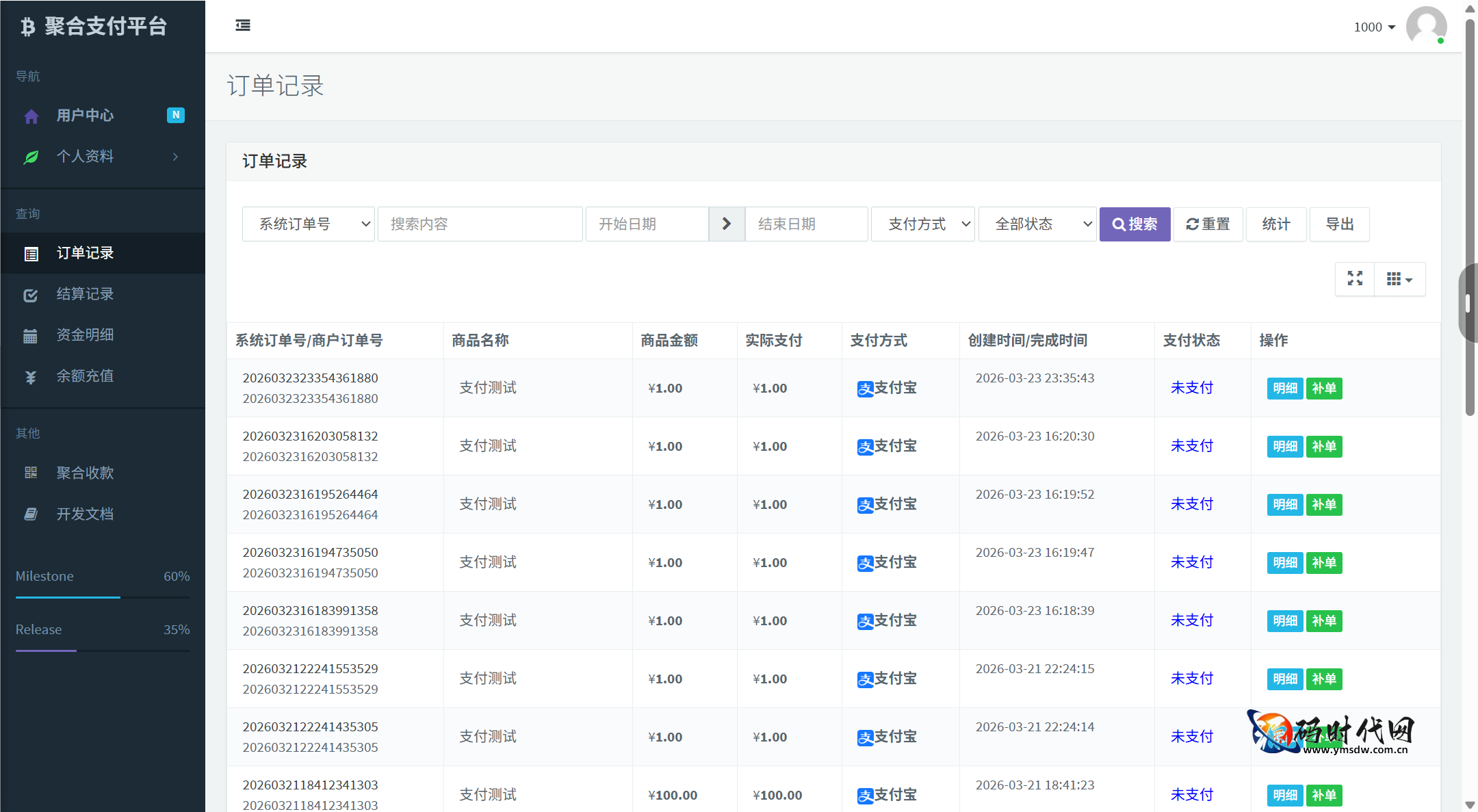Click the calendar icon for 资金明细

point(31,336)
